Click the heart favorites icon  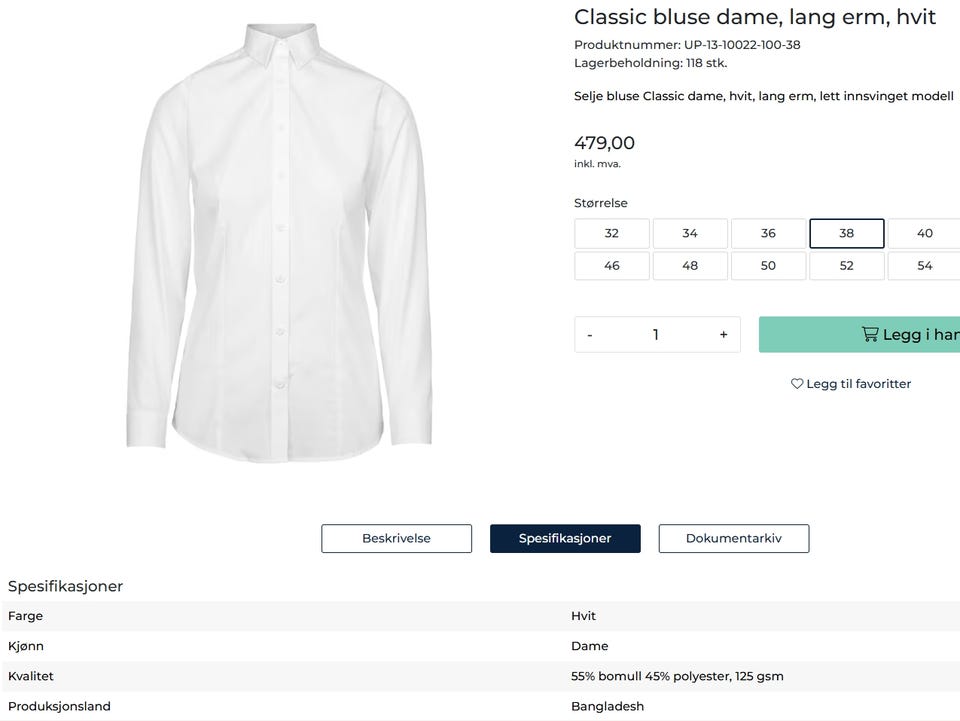point(797,384)
